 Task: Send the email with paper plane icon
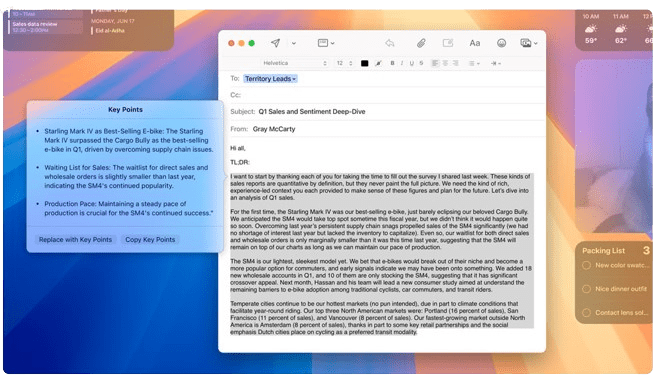click(x=275, y=43)
